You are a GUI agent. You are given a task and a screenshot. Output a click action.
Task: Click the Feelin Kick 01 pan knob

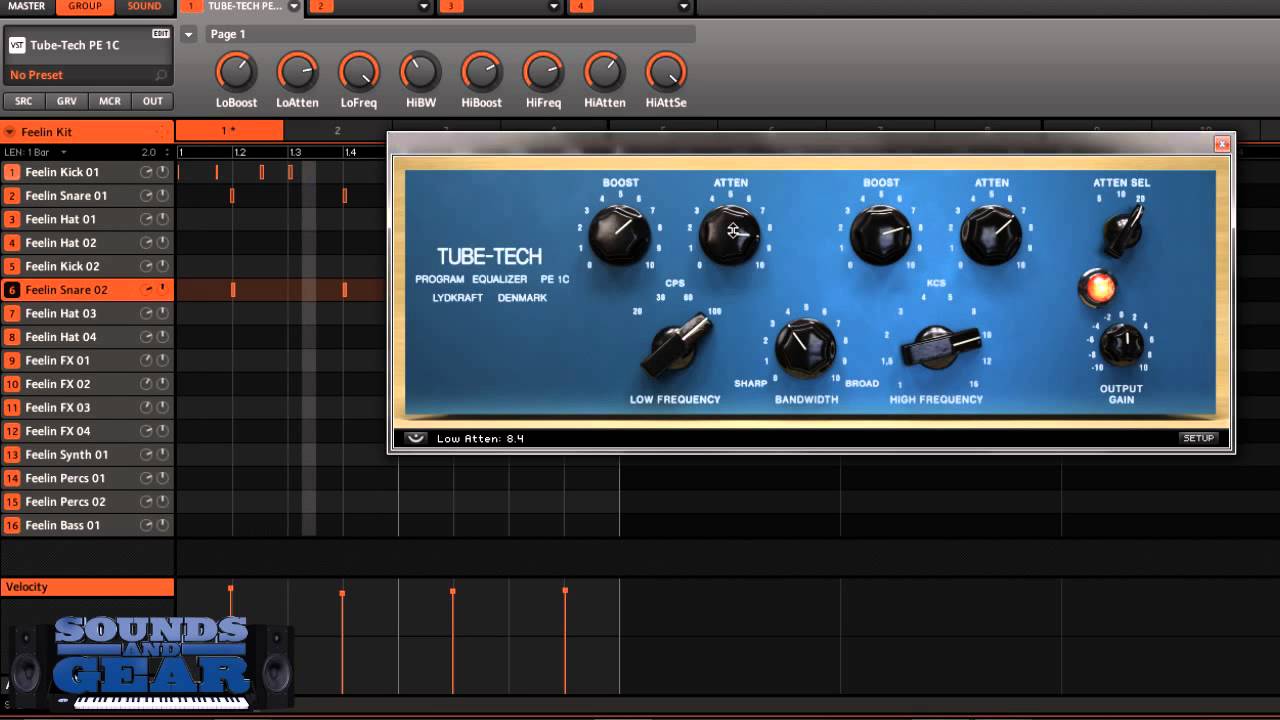162,172
